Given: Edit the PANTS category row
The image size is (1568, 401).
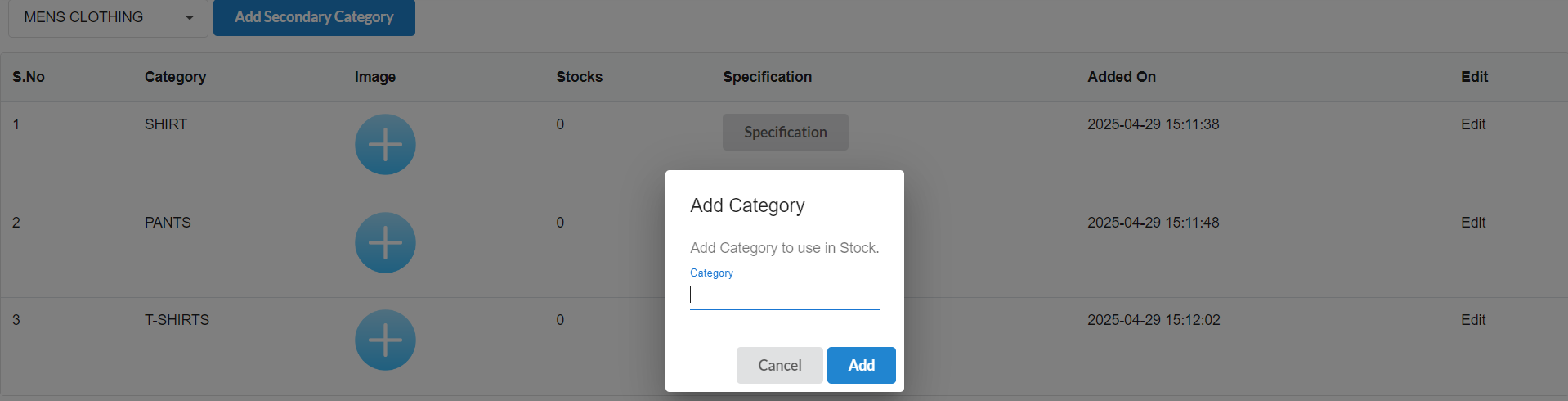Looking at the screenshot, I should [1473, 223].
